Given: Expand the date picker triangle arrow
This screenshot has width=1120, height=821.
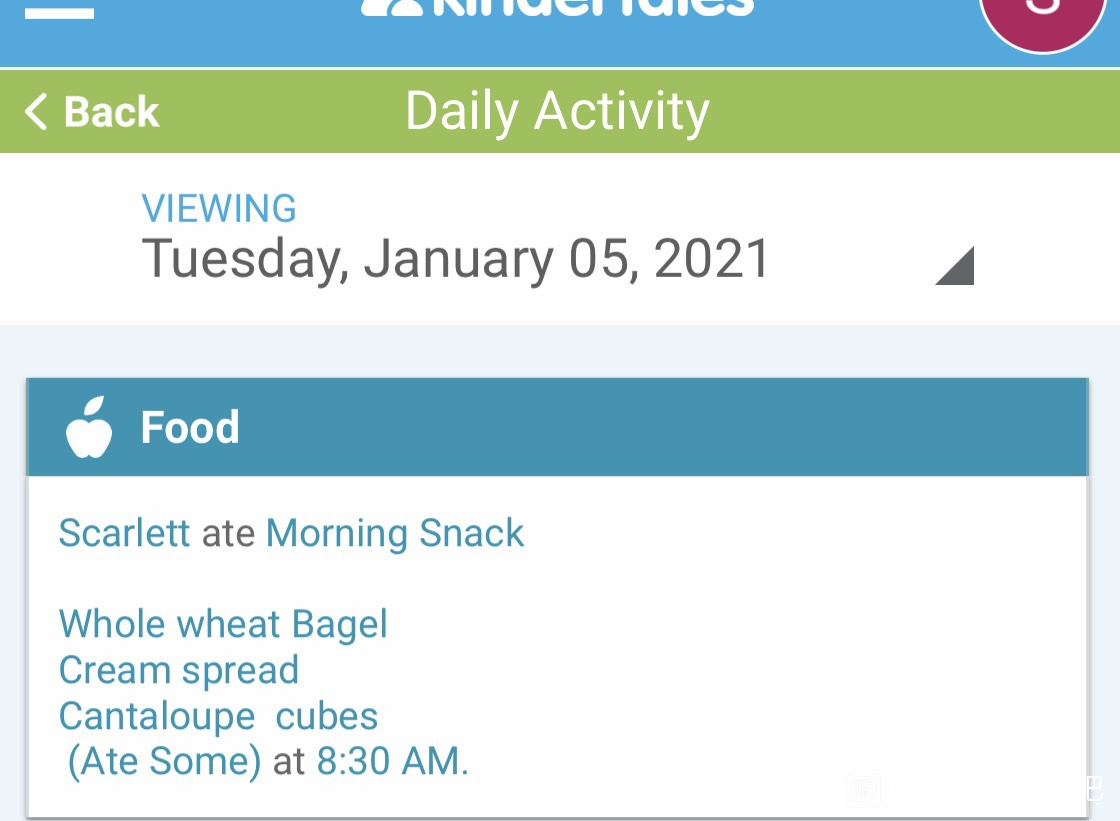Looking at the screenshot, I should (x=955, y=266).
